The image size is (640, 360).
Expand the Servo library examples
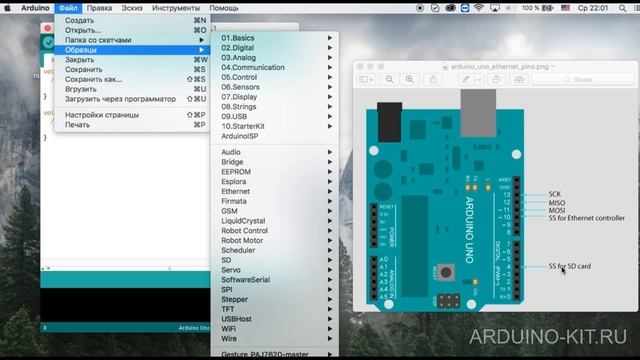275,270
